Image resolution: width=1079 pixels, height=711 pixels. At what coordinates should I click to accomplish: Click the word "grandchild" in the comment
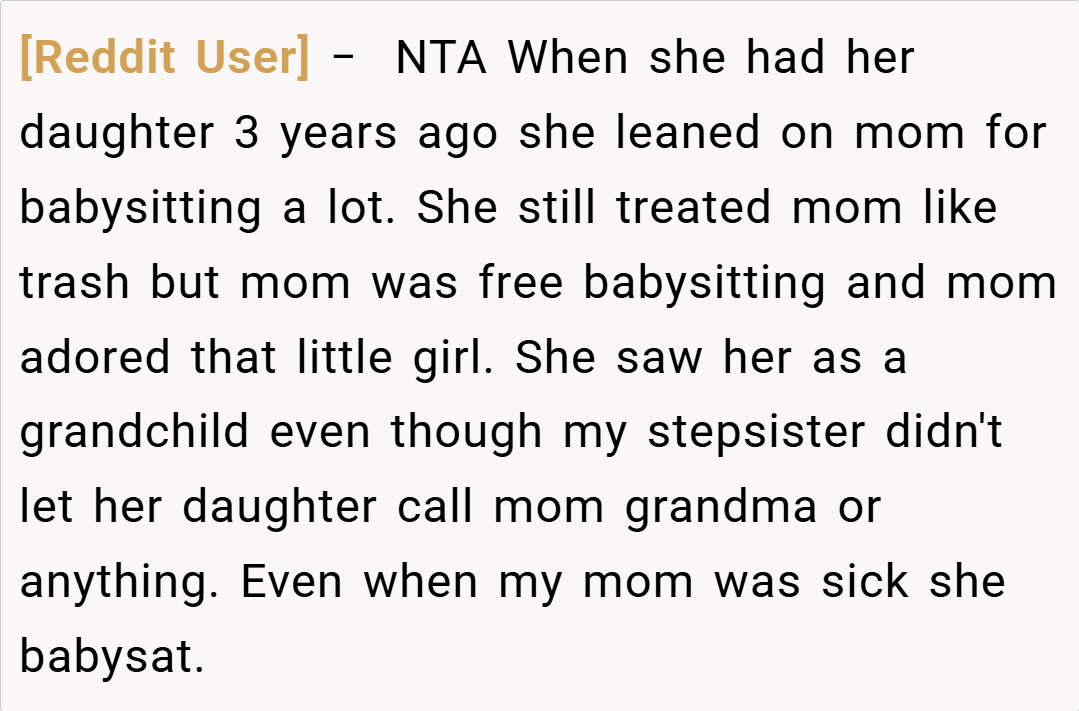135,433
